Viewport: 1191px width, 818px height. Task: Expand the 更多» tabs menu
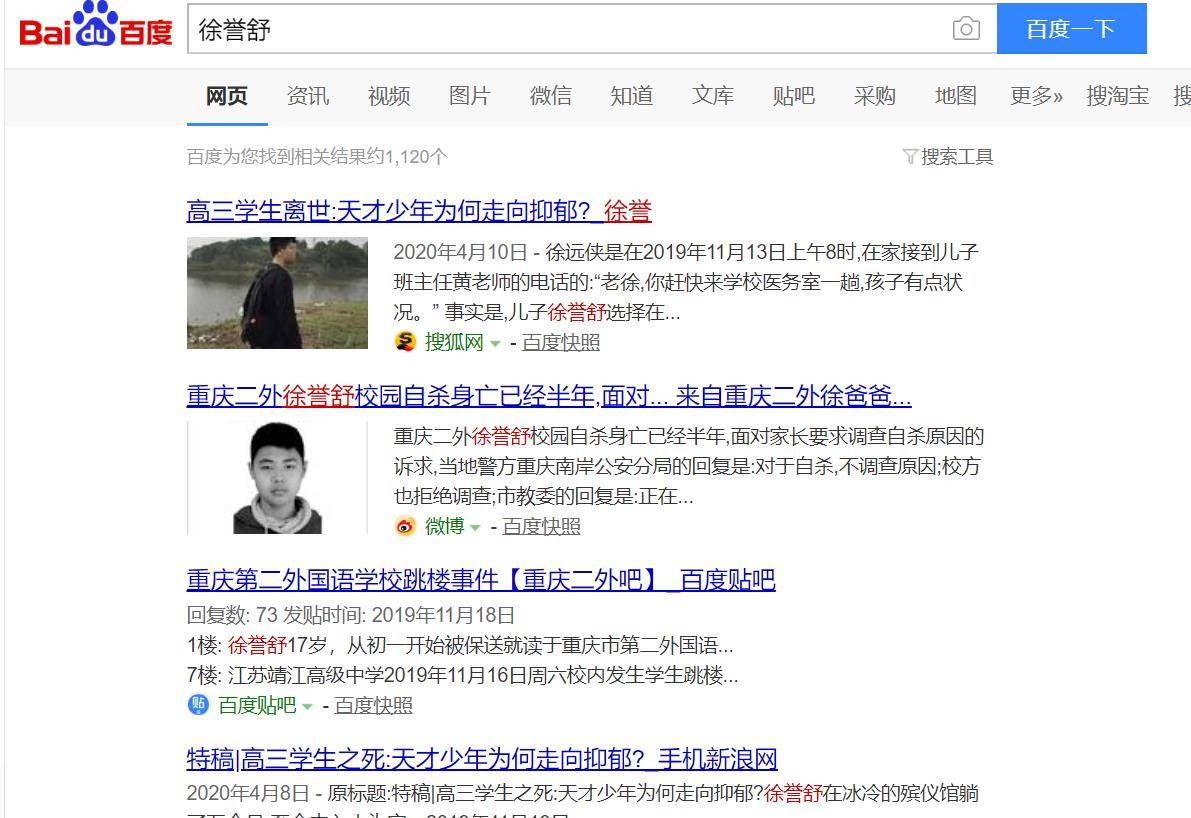[x=1036, y=96]
